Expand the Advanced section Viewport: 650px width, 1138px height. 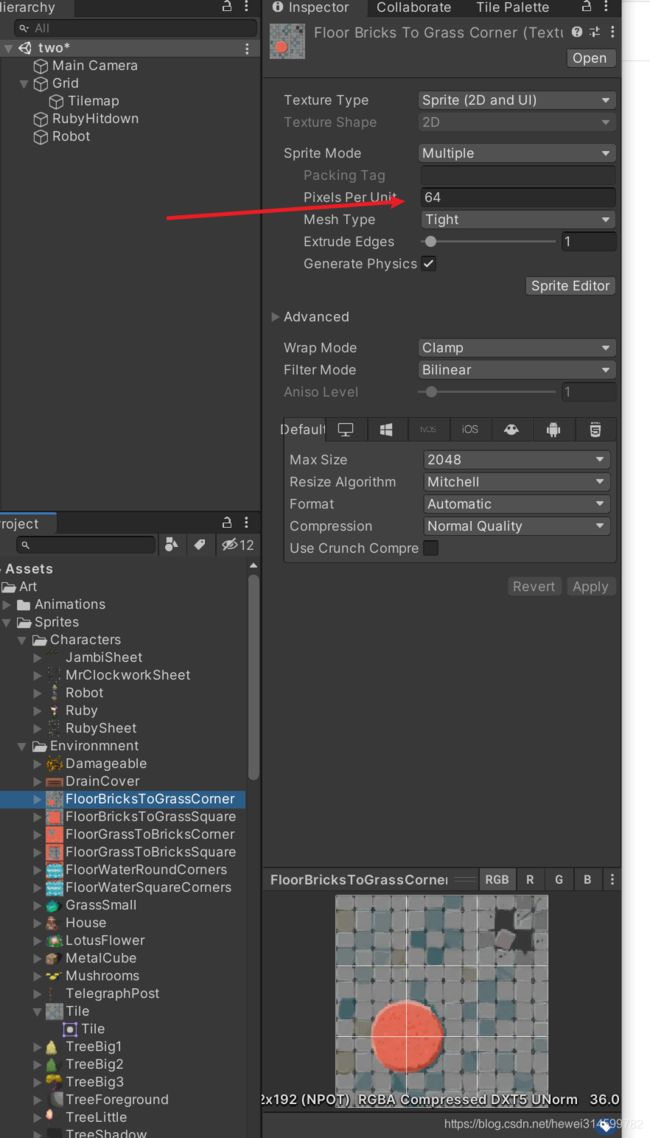click(x=309, y=316)
